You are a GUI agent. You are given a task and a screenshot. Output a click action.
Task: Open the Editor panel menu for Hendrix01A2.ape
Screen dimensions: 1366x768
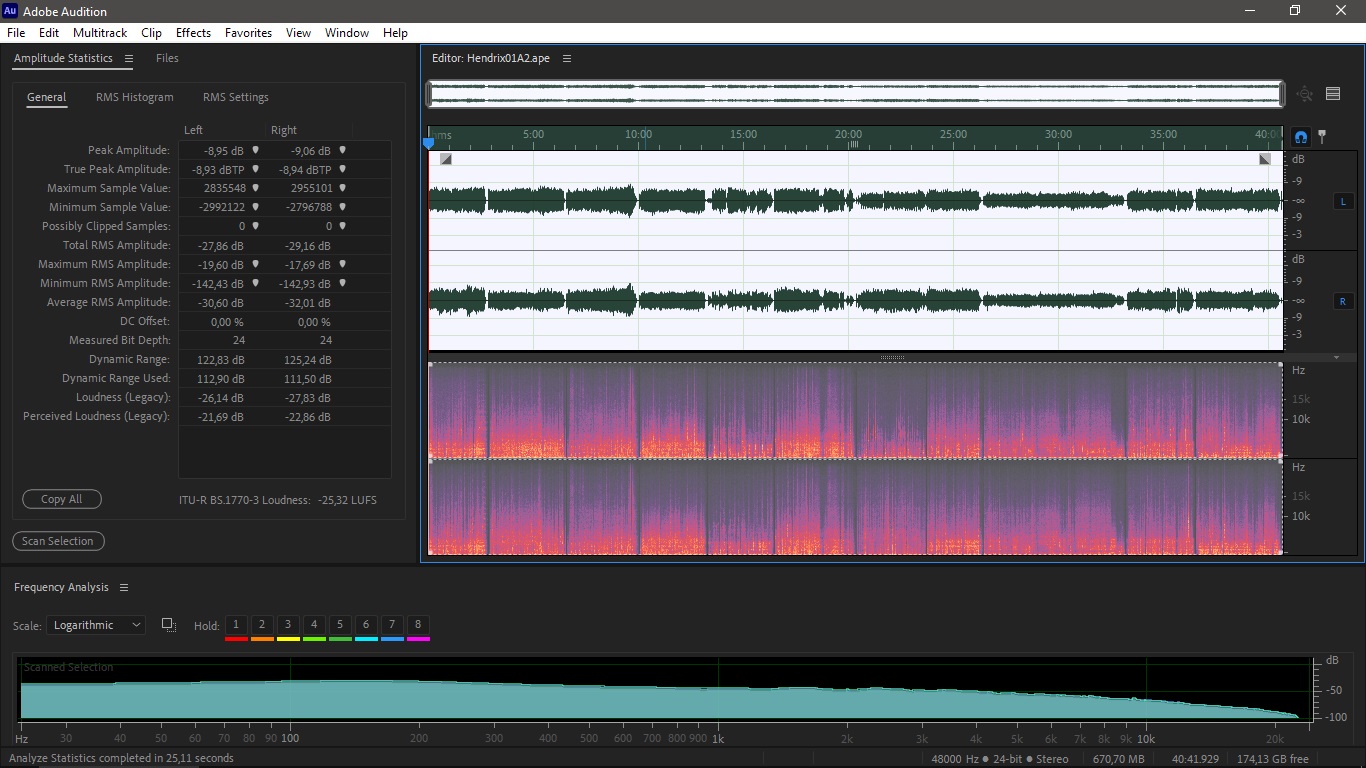click(x=567, y=59)
